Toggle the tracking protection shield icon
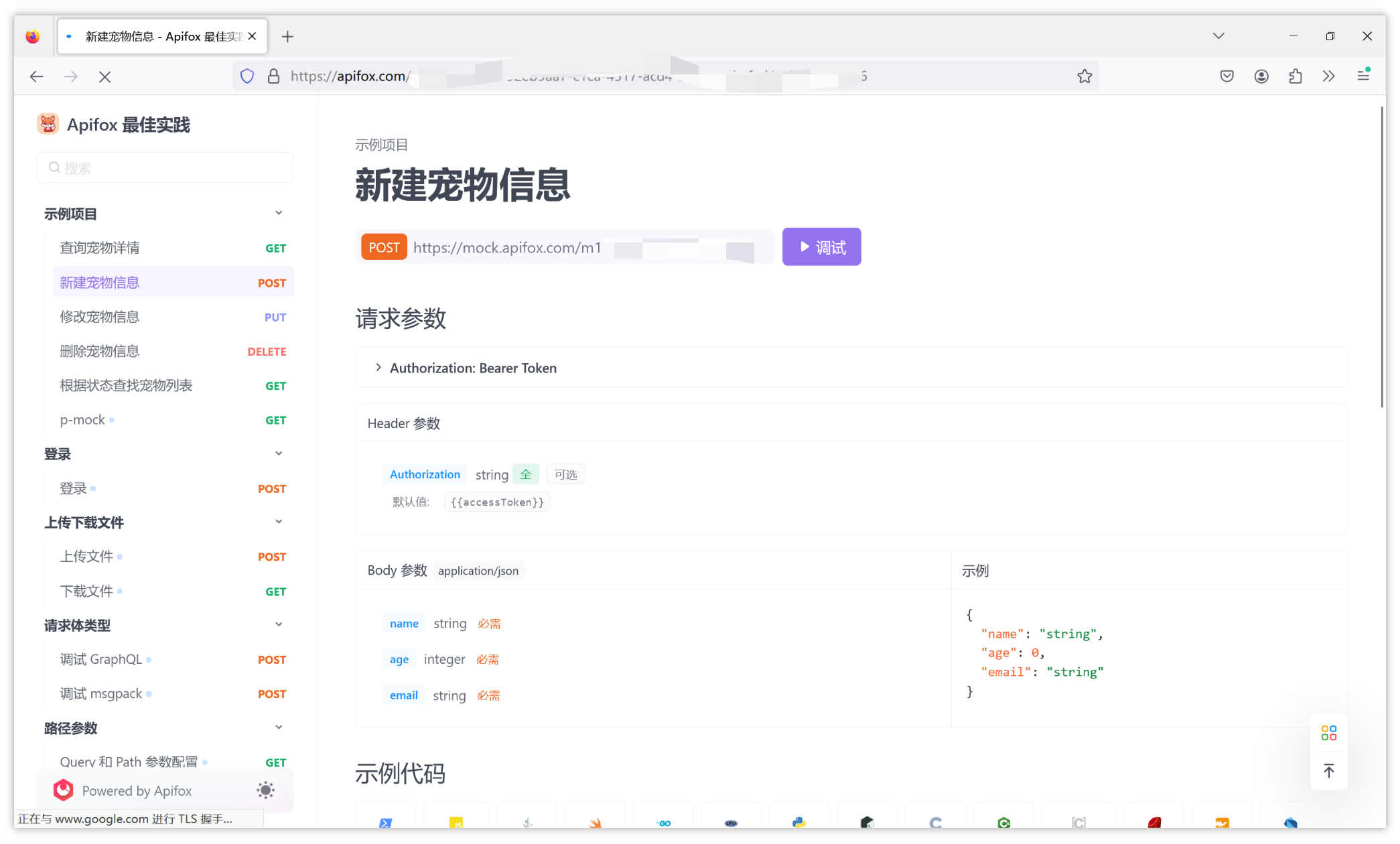Screen dimensions: 1400x844 click(247, 76)
